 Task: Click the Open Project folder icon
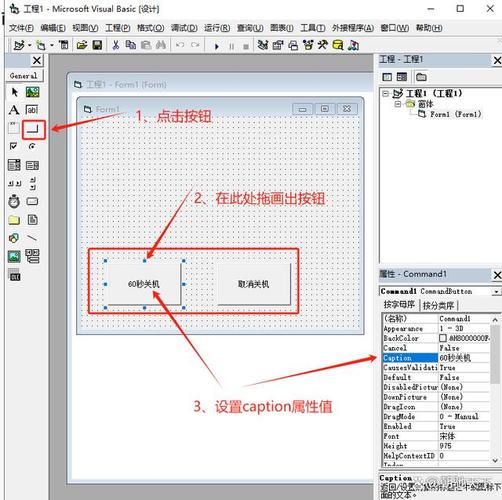(x=82, y=45)
